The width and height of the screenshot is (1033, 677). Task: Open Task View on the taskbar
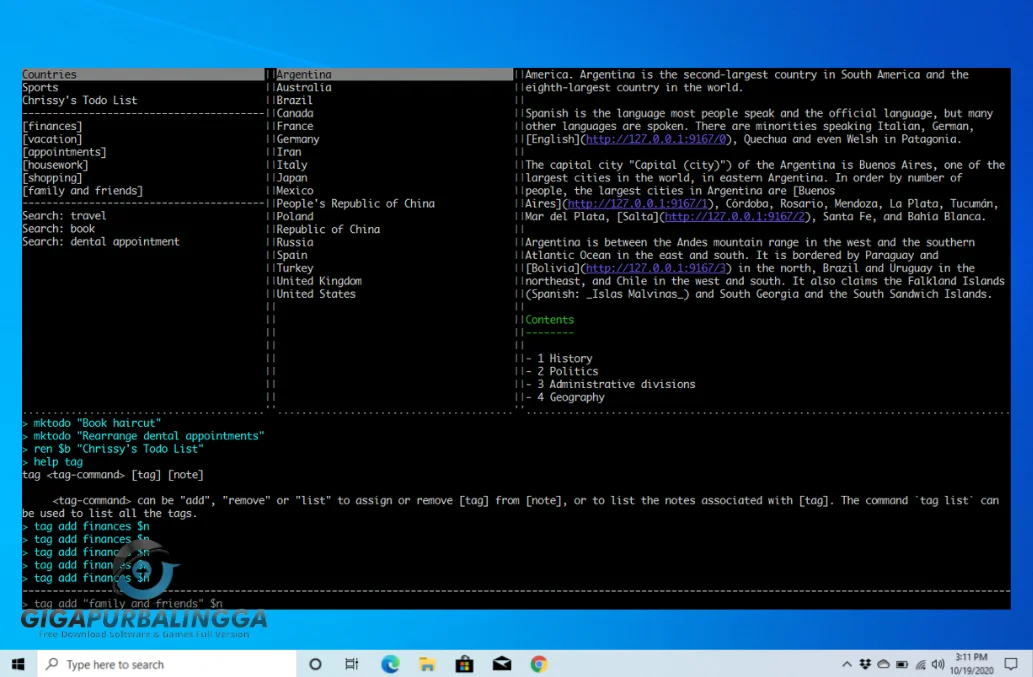pyautogui.click(x=352, y=664)
